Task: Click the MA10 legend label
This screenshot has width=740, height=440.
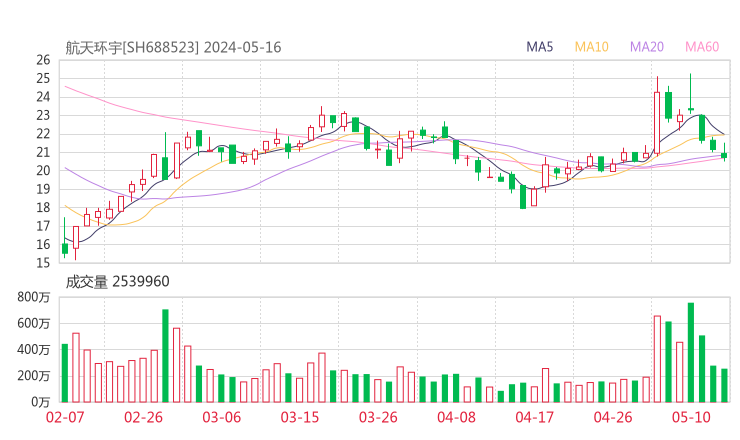Action: tap(591, 47)
